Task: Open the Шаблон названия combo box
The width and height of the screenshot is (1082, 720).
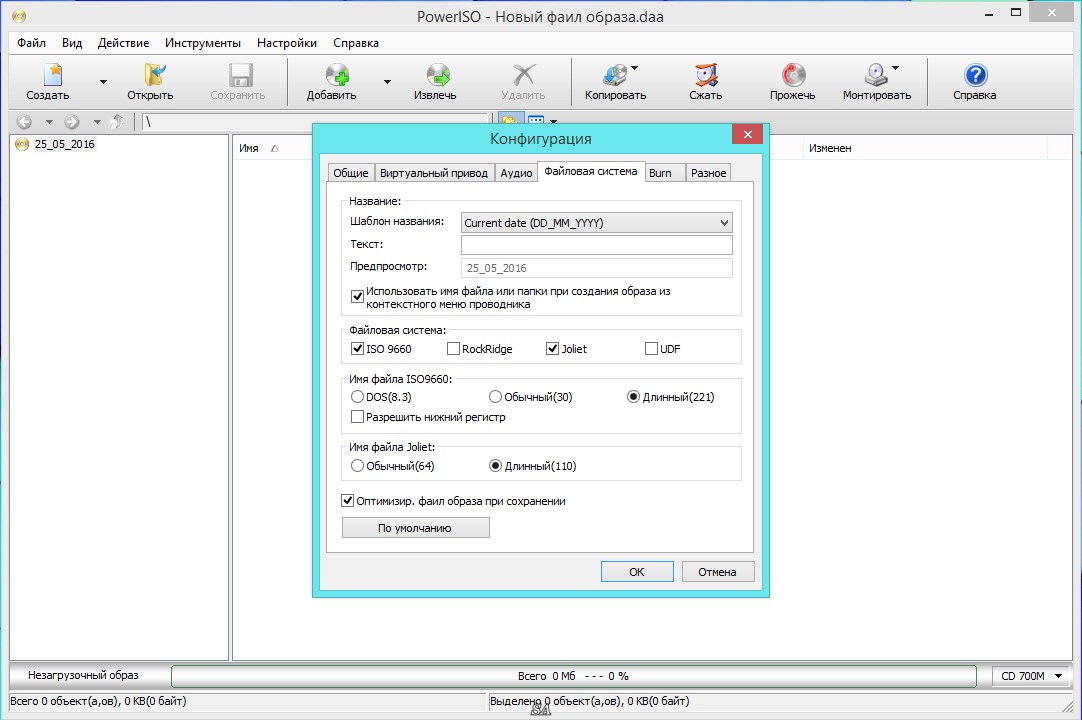Action: point(596,222)
